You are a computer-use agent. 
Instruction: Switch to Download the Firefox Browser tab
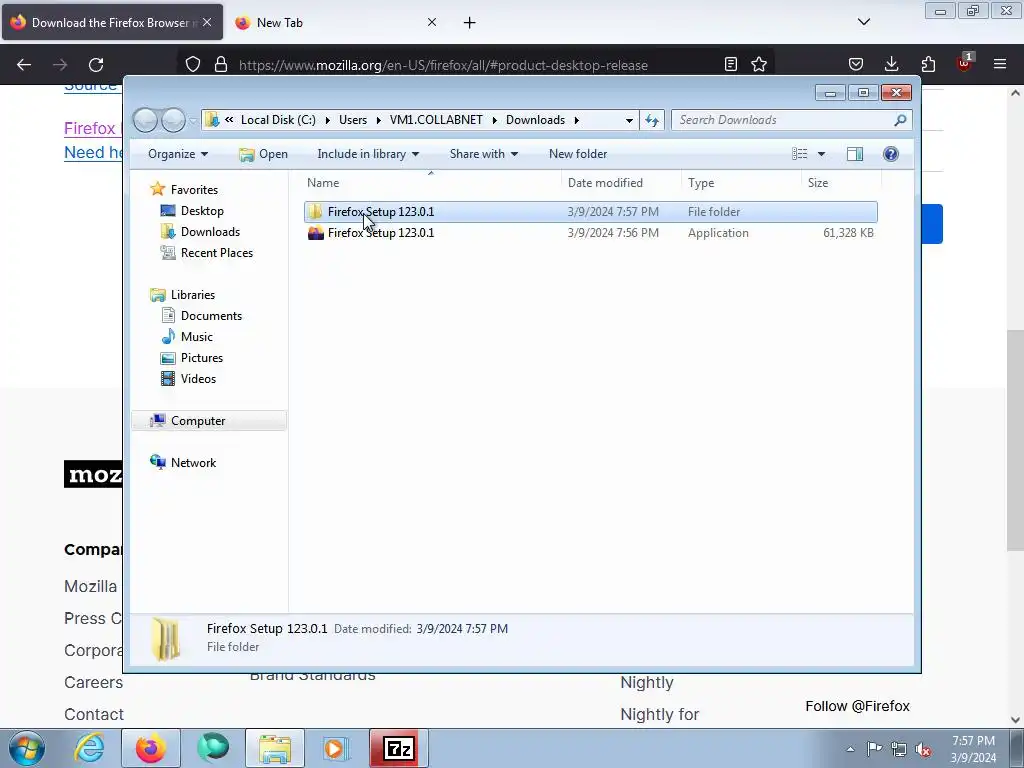(112, 22)
